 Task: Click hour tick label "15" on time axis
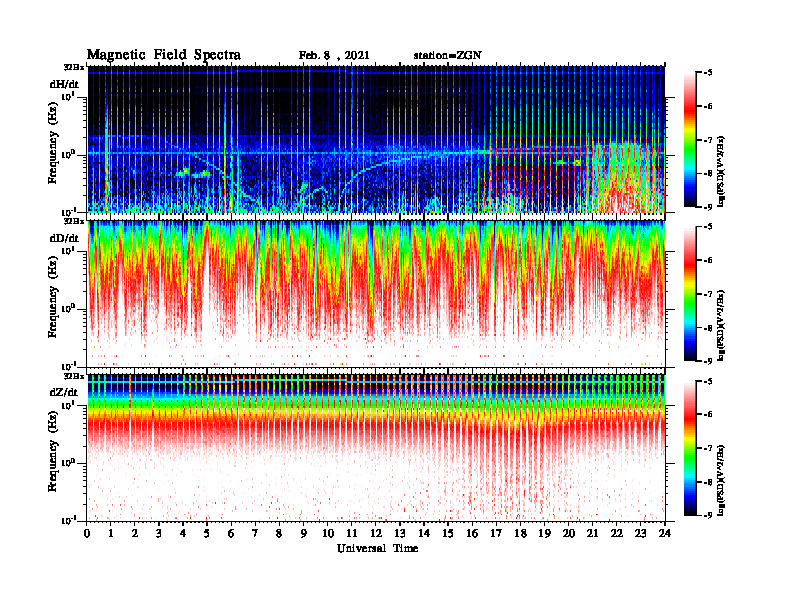coord(448,533)
